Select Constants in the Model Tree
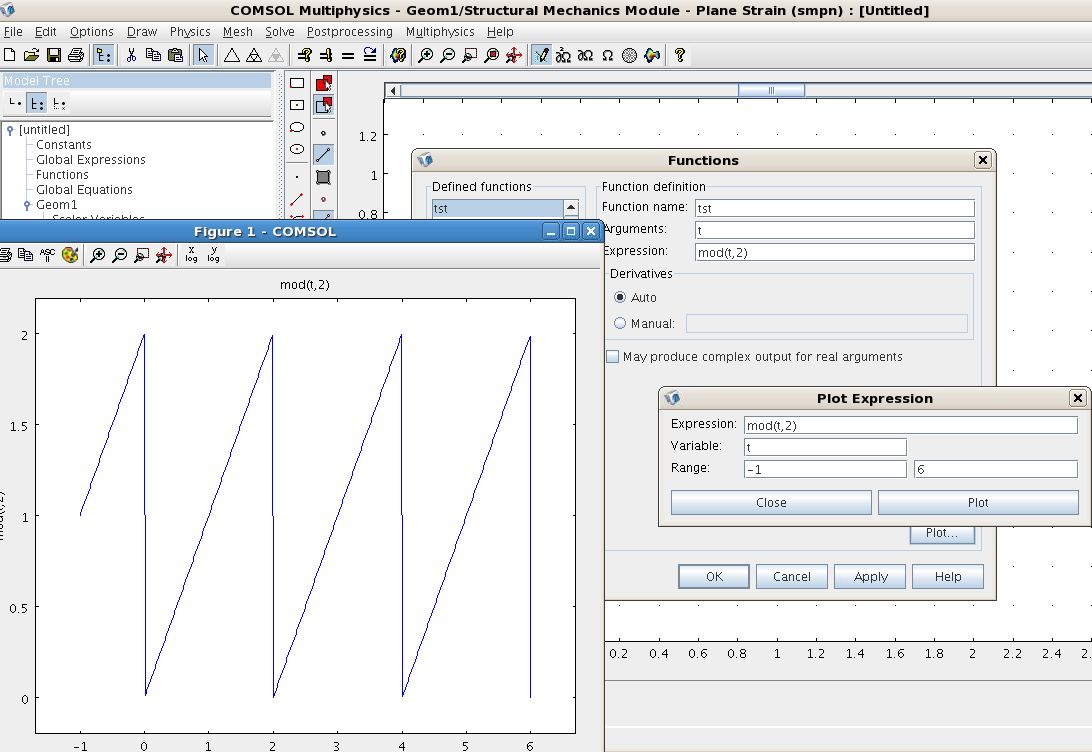Viewport: 1092px width, 752px height. coord(63,145)
